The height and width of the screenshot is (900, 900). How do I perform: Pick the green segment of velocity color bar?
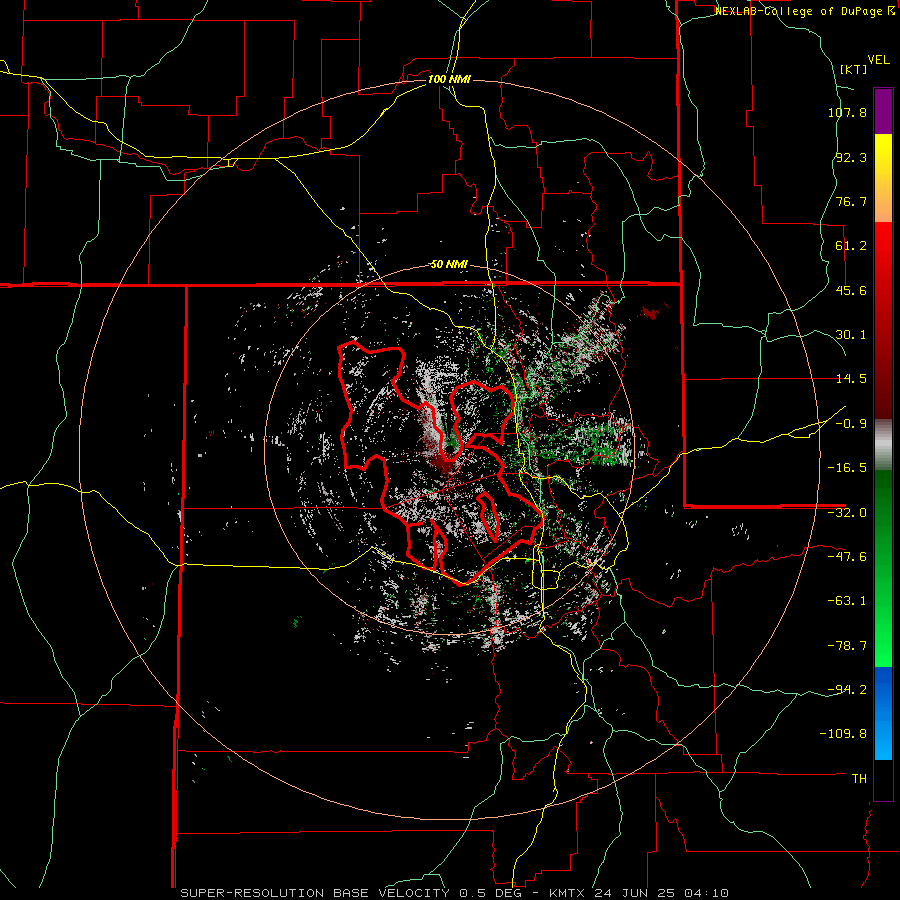pos(883,568)
